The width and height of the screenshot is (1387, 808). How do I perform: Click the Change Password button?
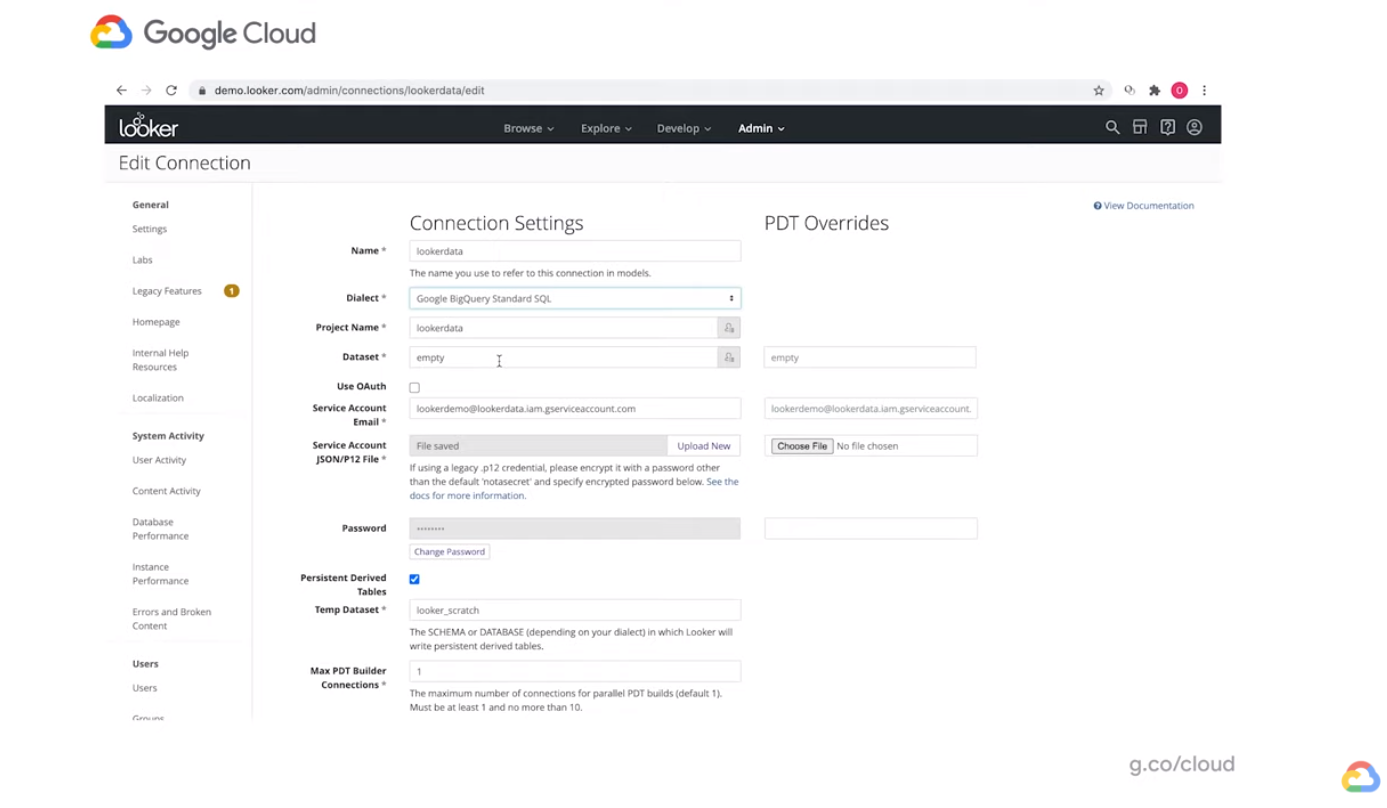[x=449, y=551]
